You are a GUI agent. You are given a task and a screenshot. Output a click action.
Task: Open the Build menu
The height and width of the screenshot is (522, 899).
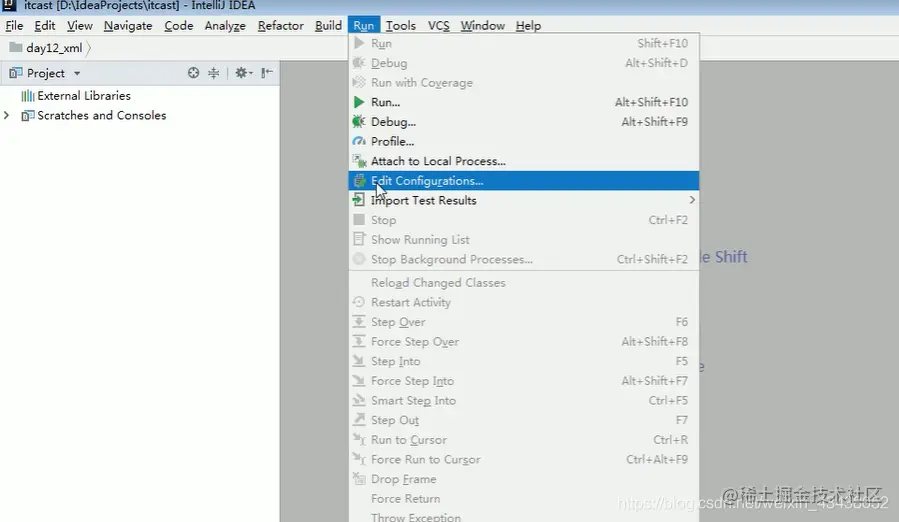329,26
